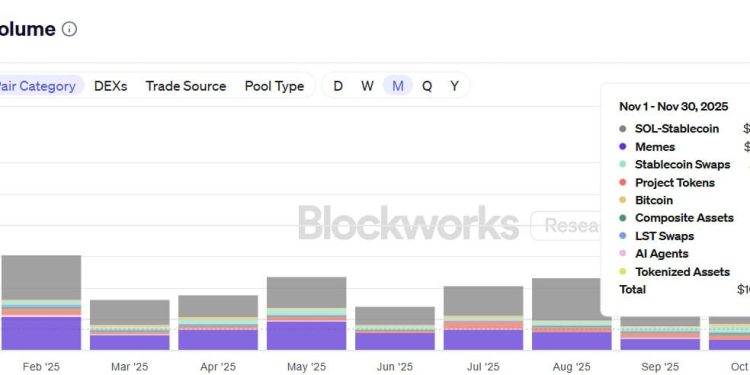750x375 pixels.
Task: Click the Aug '25 axis label
Action: tap(572, 367)
